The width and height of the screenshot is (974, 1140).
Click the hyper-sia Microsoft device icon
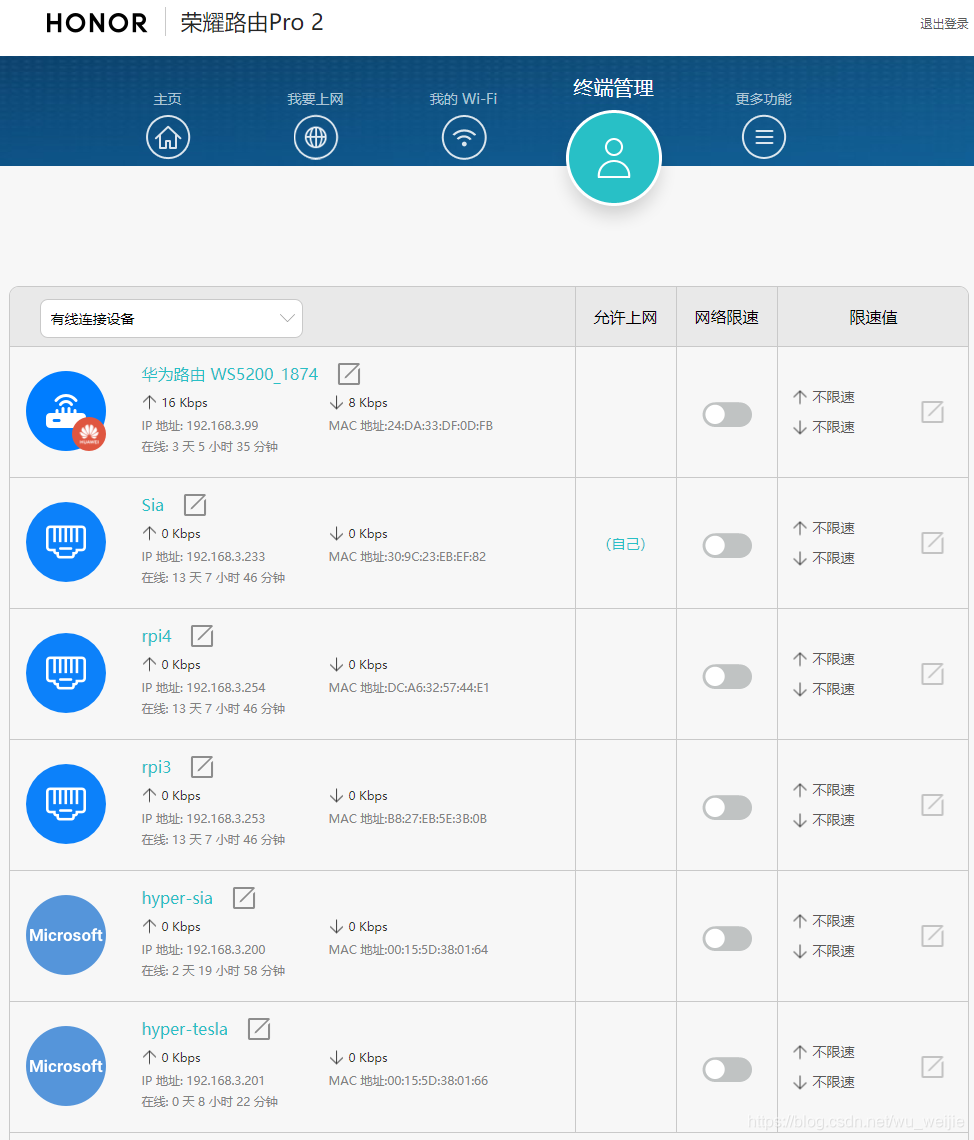tap(66, 935)
